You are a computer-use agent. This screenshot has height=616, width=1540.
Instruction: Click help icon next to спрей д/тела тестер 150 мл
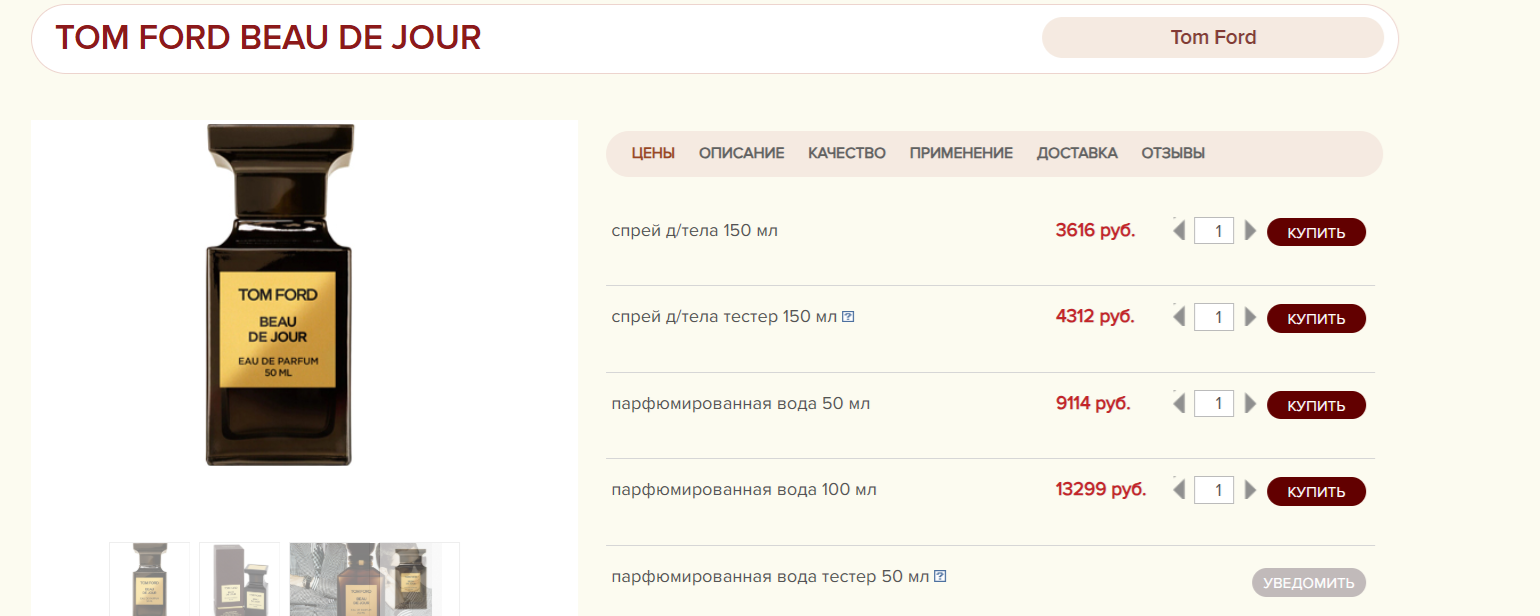848,317
